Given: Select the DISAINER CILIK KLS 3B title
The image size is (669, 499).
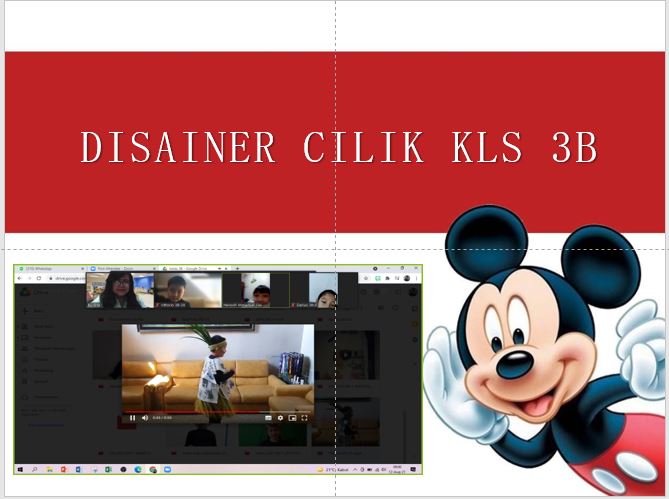Looking at the screenshot, I should [339, 147].
